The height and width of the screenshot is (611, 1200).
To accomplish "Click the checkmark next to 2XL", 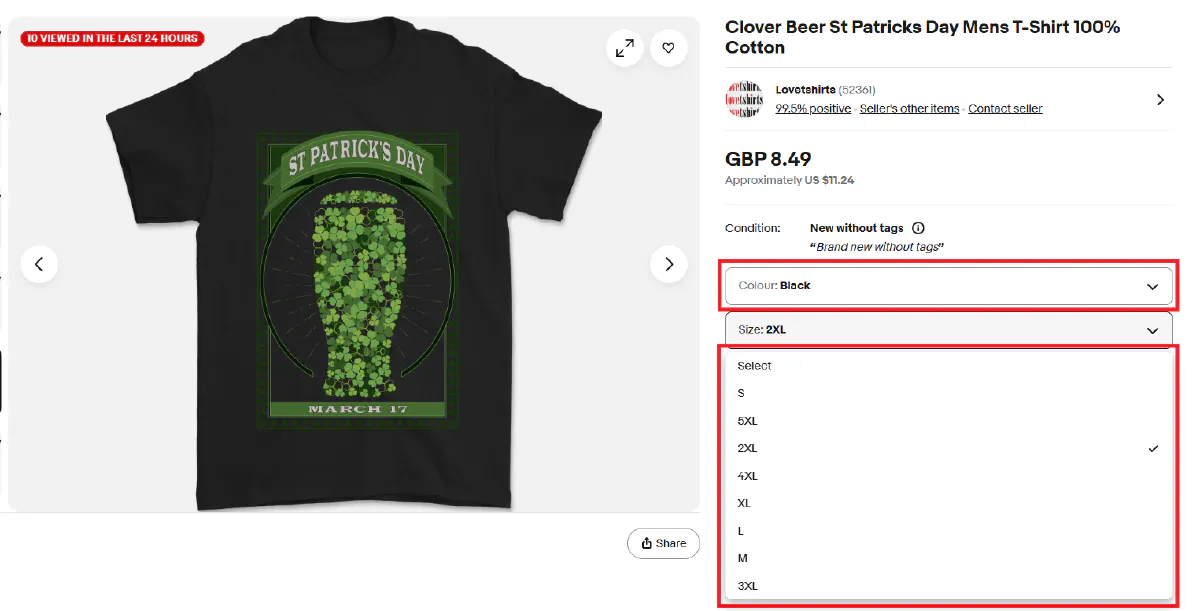I will [1152, 448].
